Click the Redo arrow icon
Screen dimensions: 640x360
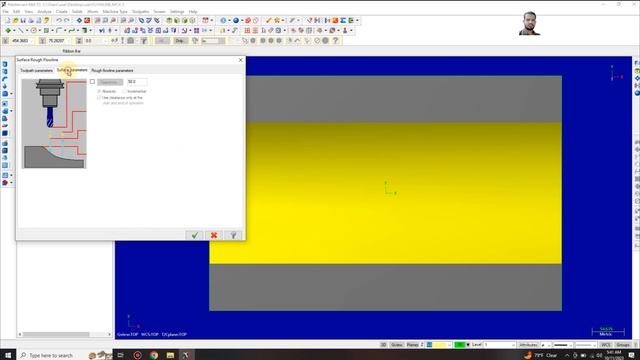(x=67, y=20)
